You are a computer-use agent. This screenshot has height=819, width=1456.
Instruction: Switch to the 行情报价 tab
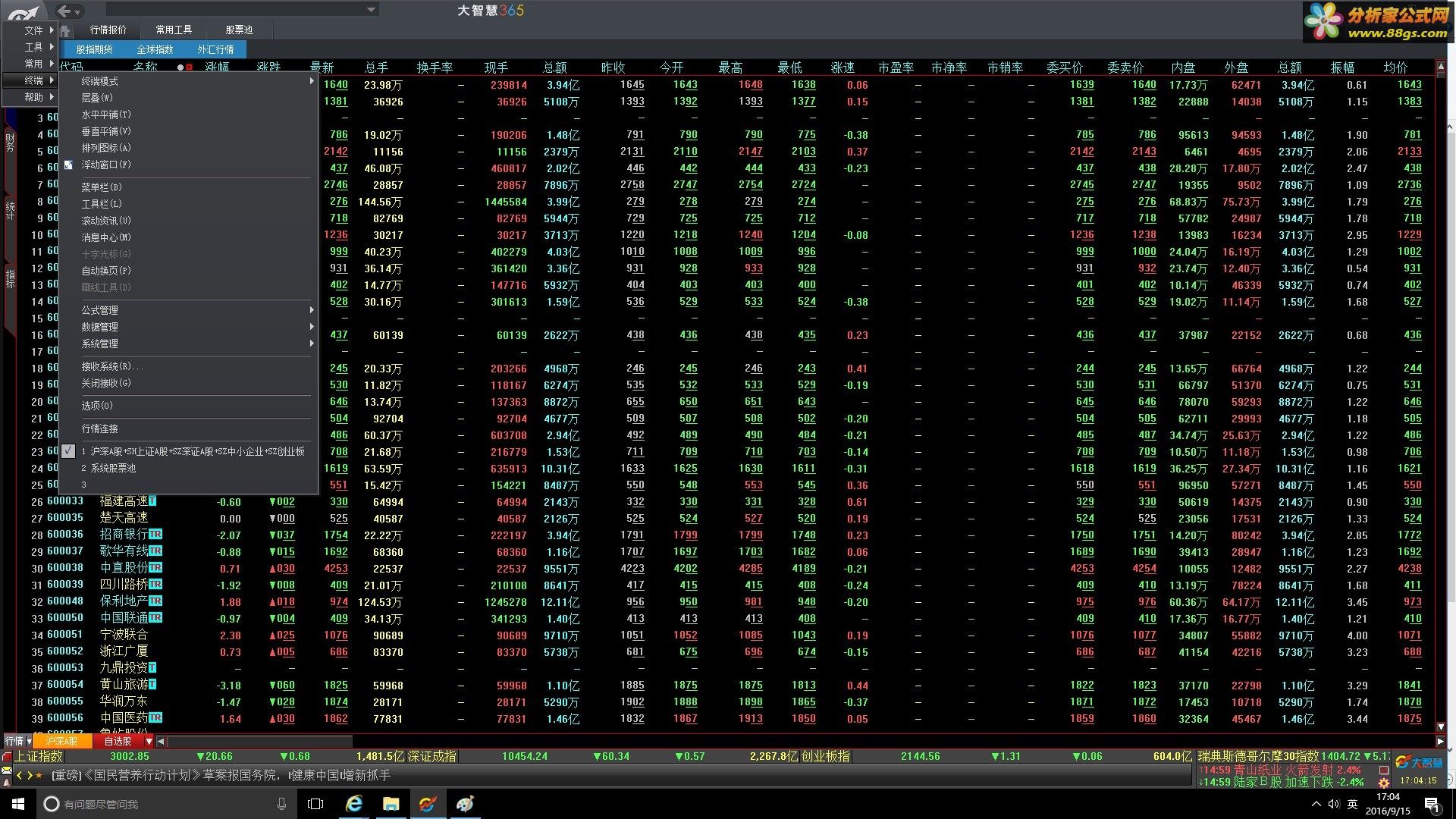coord(108,30)
